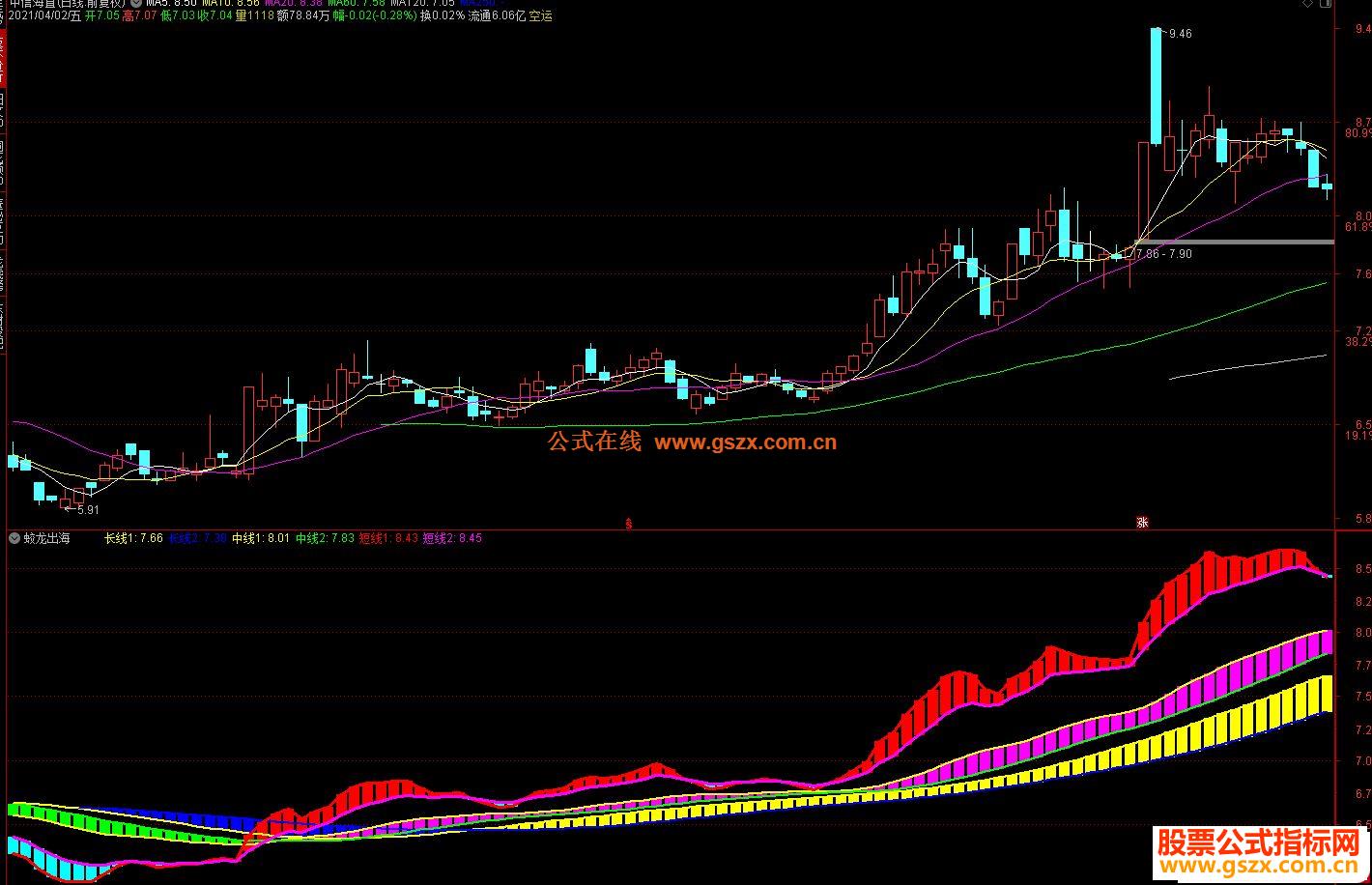The width and height of the screenshot is (1372, 885).
Task: Click the volume figure 量1118
Action: [254, 16]
